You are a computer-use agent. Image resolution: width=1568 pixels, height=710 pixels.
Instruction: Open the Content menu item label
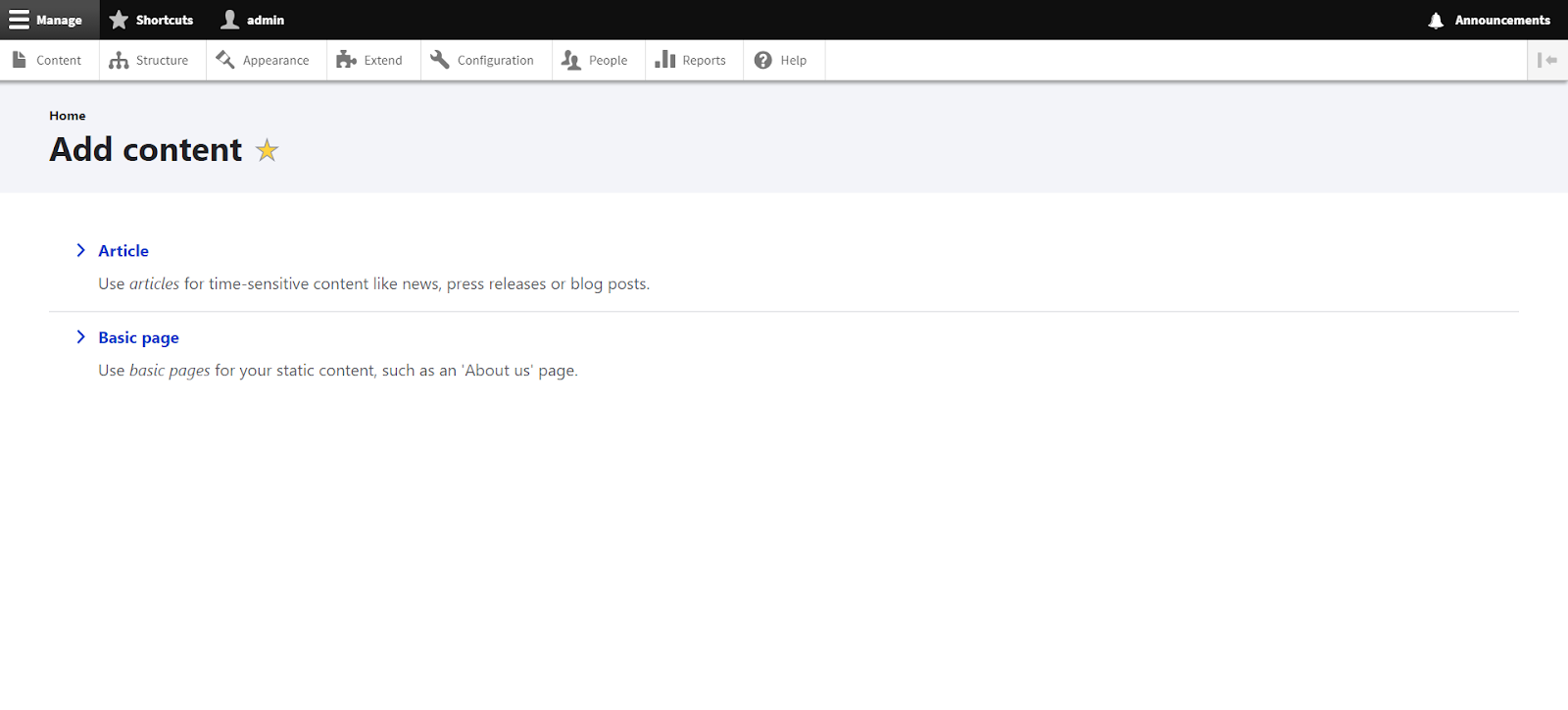(x=59, y=60)
